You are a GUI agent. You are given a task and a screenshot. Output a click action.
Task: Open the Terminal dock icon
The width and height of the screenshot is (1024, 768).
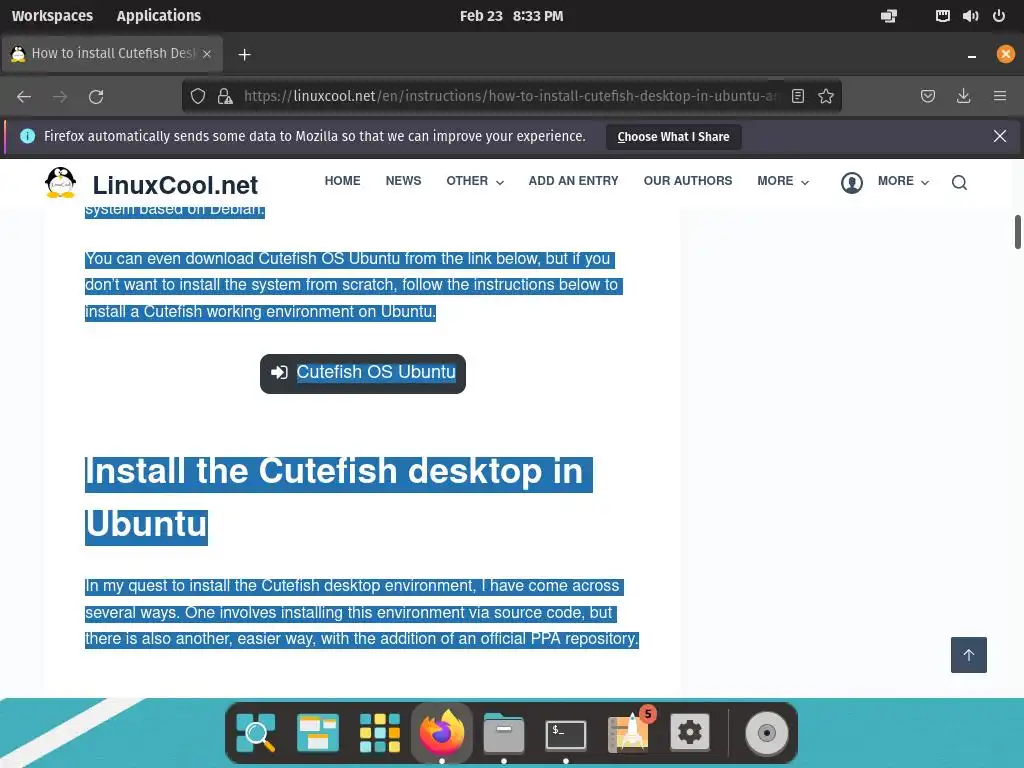(x=566, y=735)
